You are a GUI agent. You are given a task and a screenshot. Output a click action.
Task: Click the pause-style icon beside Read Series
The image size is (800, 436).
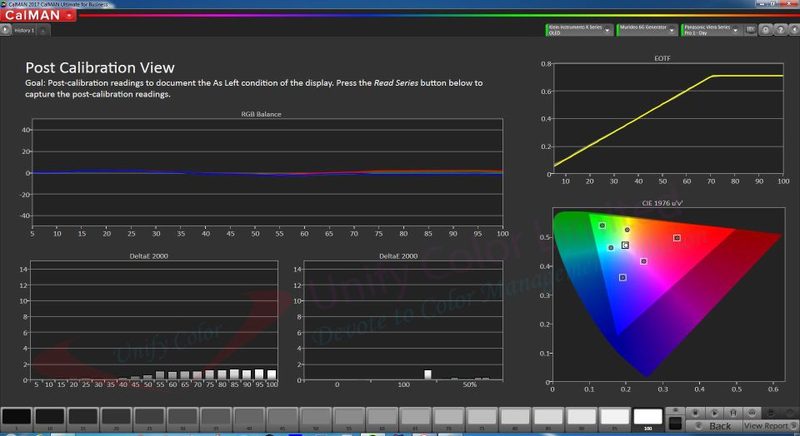[x=733, y=413]
